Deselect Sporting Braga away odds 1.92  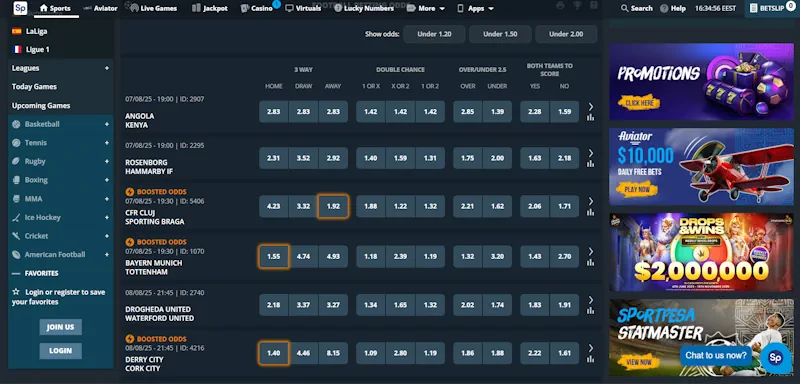[333, 207]
